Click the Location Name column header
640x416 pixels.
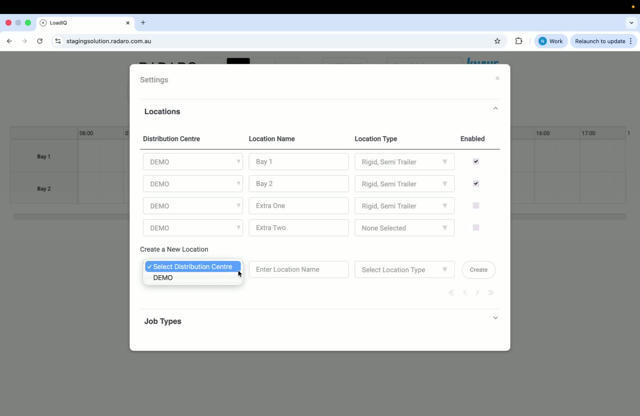272,139
